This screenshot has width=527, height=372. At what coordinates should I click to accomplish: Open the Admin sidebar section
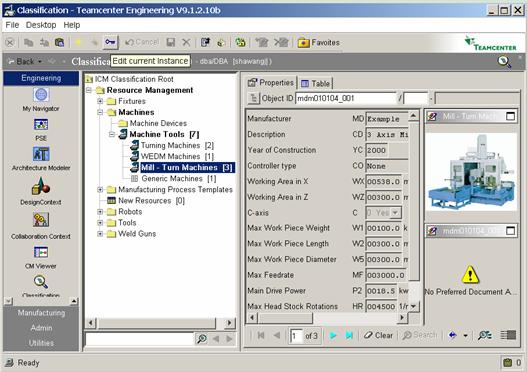(x=41, y=328)
